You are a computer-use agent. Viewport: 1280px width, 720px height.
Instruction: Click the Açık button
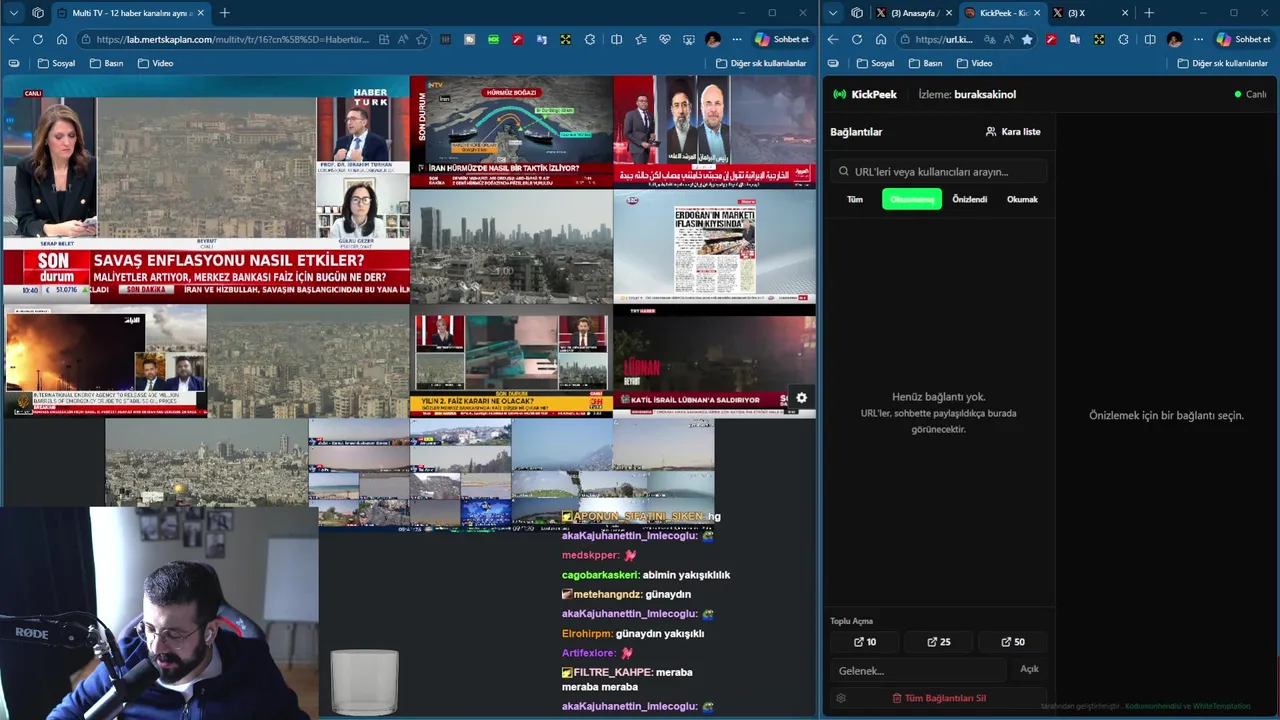[x=1029, y=669]
